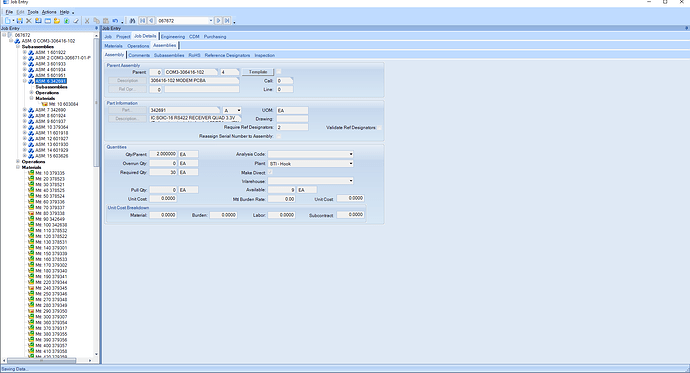Viewport: 690px width, 373px height.
Task: Expand the ASM 7 342690 tree node
Action: tap(25, 110)
